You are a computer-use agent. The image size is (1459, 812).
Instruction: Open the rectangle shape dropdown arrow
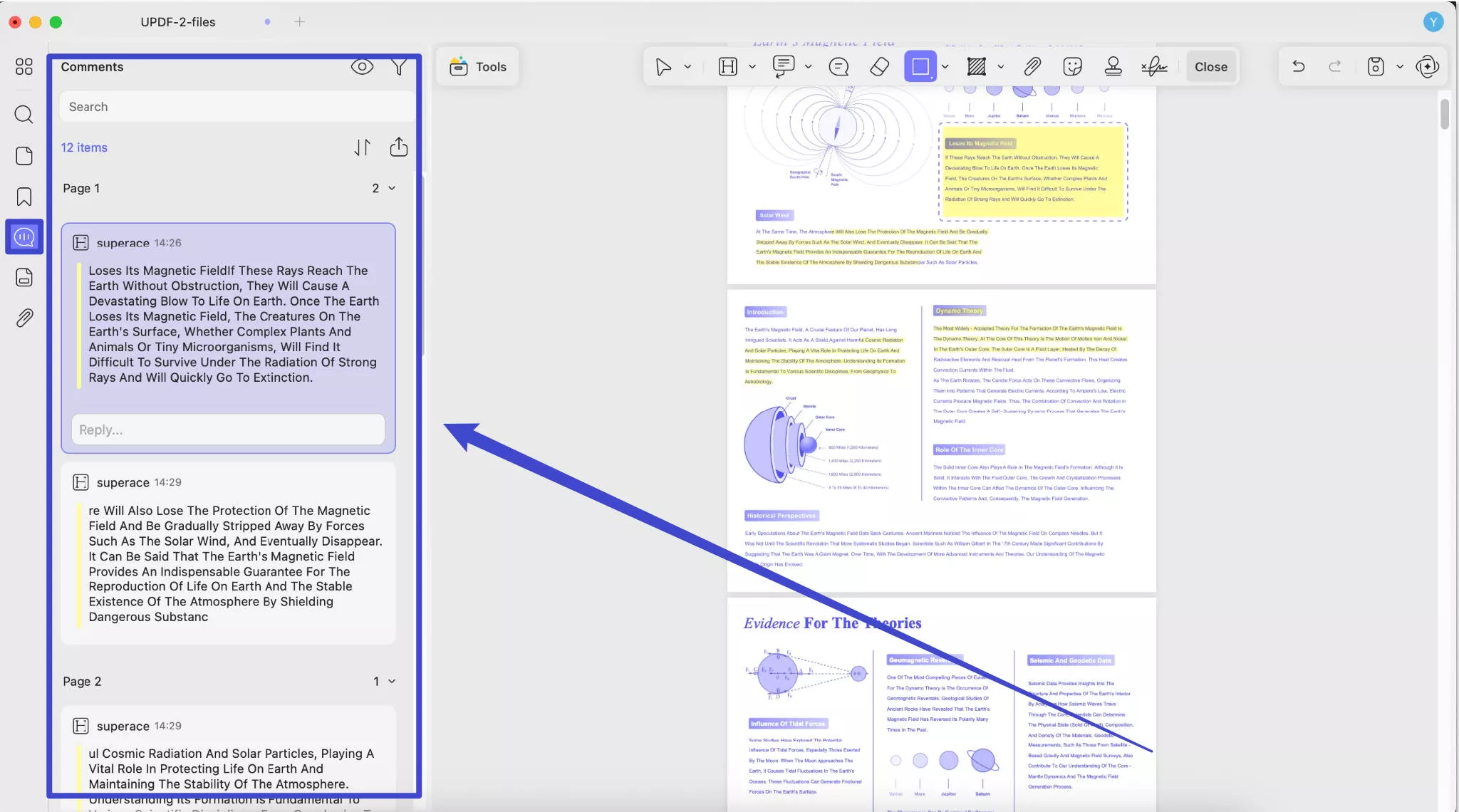tap(945, 67)
